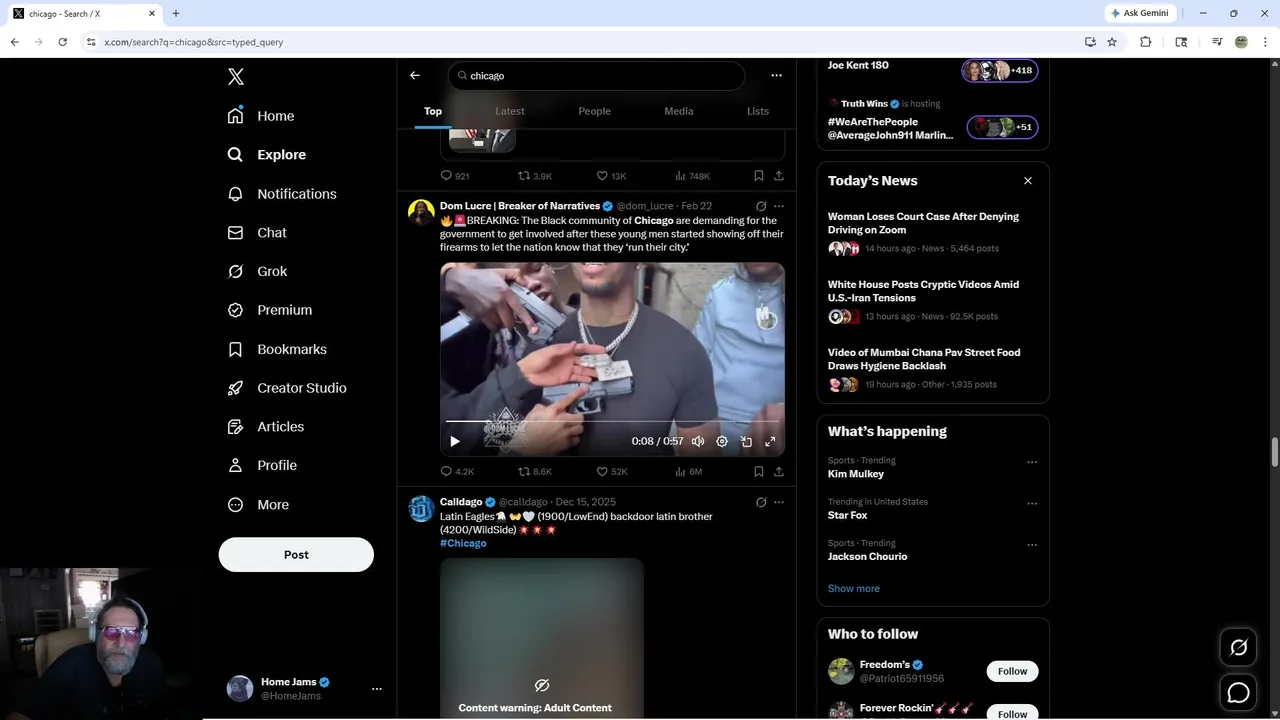Image resolution: width=1280 pixels, height=720 pixels.
Task: Reload the browser page
Action: click(62, 42)
